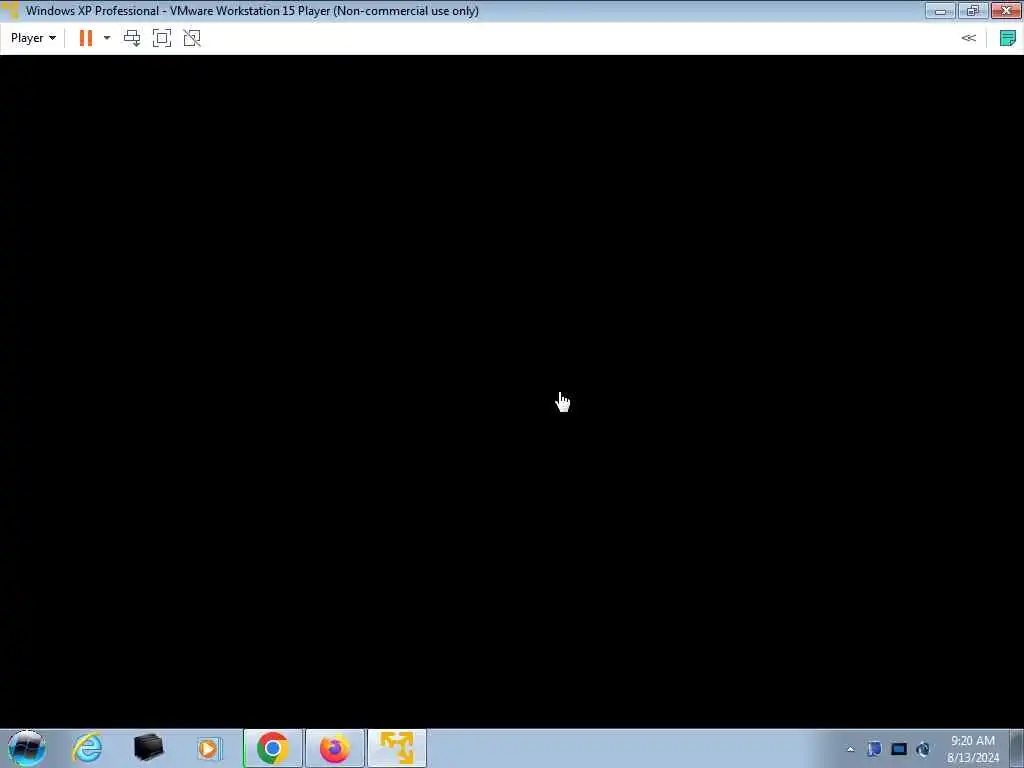Expand the power options dropdown arrow beside pause
This screenshot has width=1024, height=768.
[x=107, y=38]
